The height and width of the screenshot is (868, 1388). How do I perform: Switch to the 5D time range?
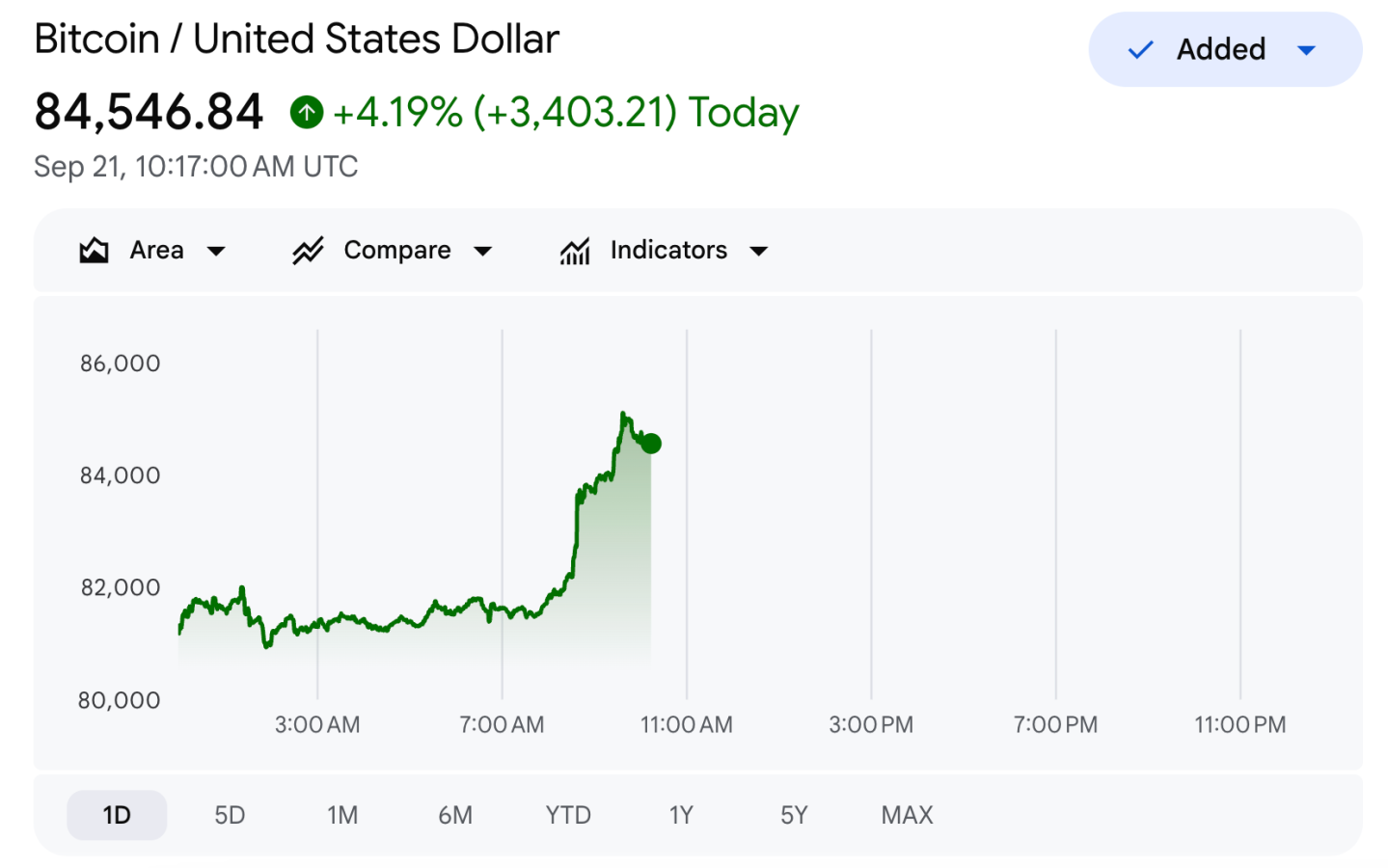(230, 815)
